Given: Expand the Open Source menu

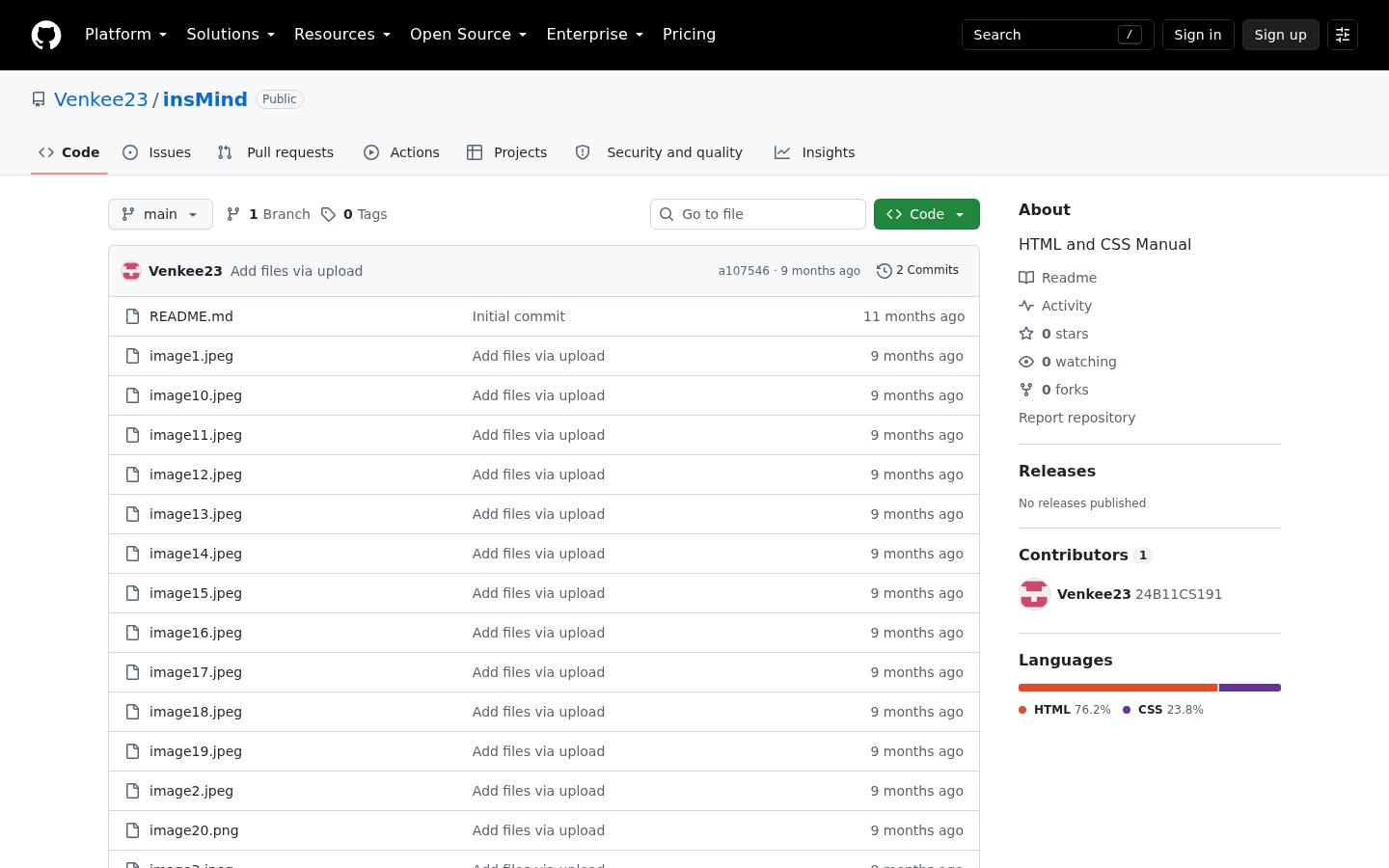Looking at the screenshot, I should pos(468,35).
